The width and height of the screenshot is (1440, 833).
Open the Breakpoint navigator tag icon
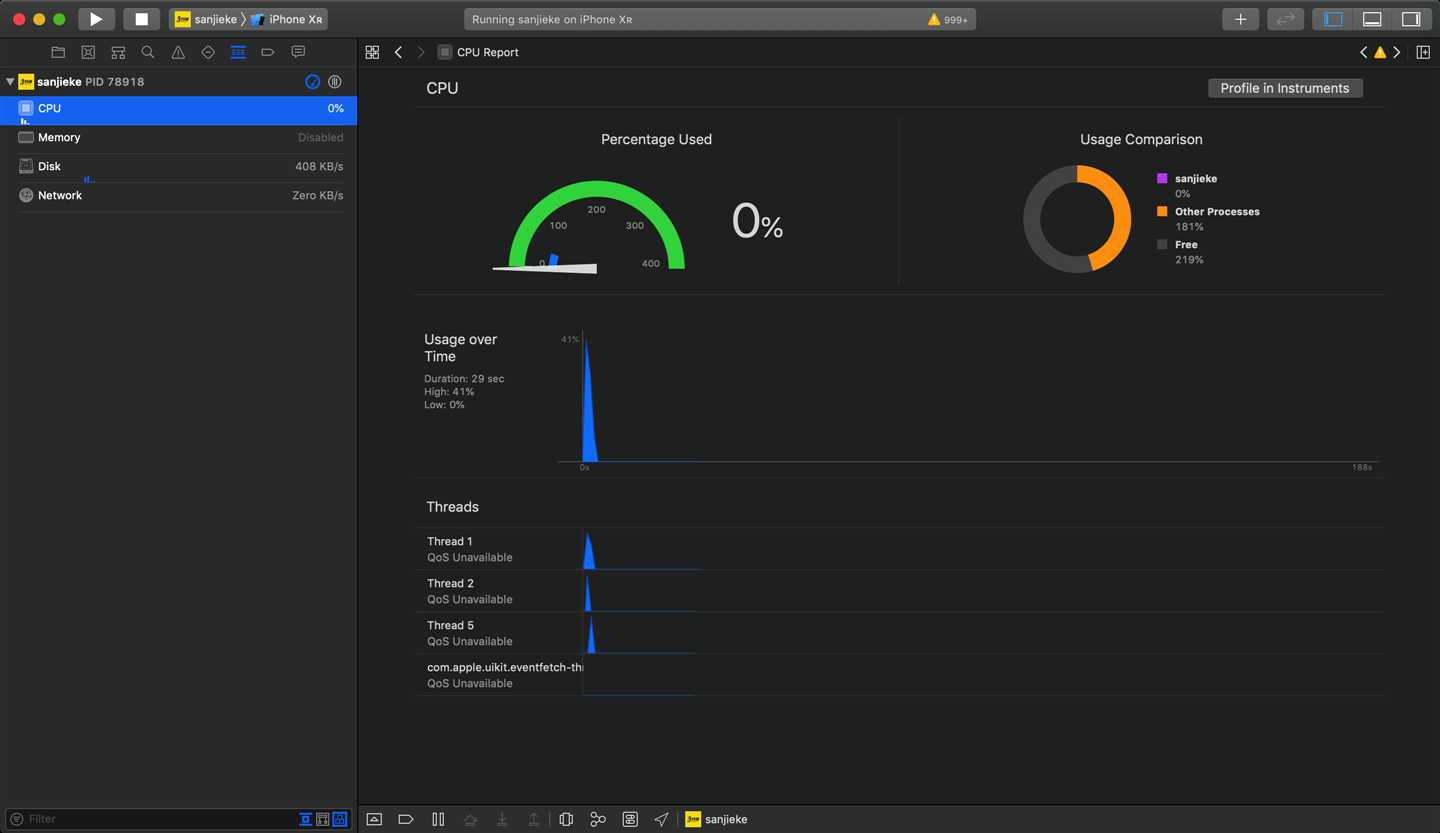[268, 52]
